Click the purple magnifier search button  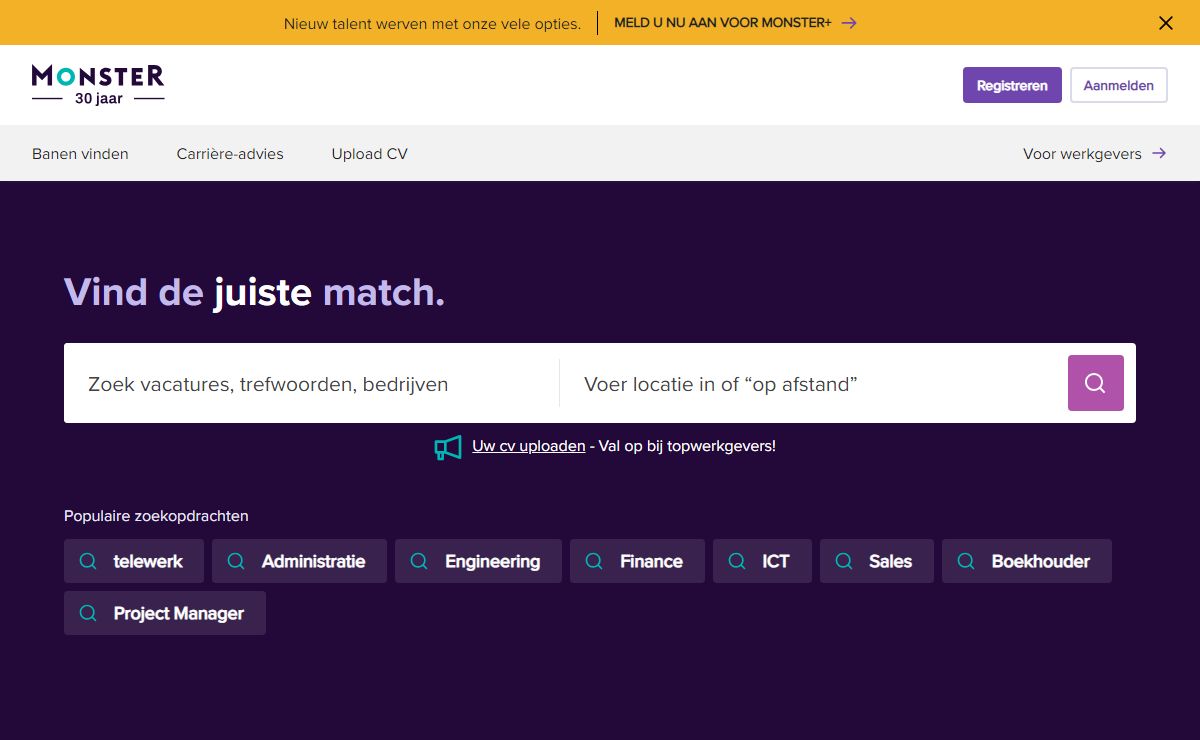coord(1095,383)
